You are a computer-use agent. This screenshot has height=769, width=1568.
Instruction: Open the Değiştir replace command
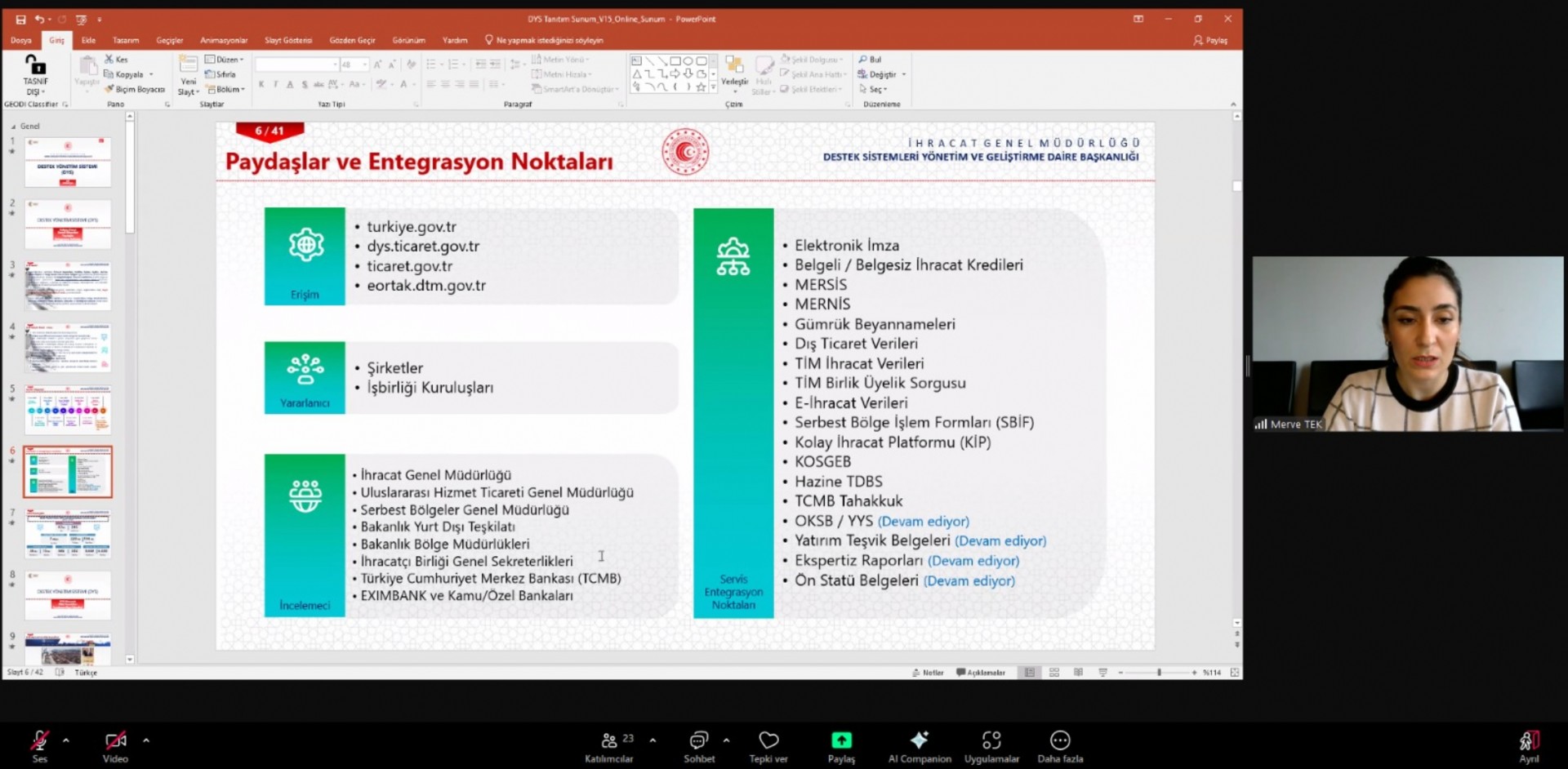tap(881, 74)
